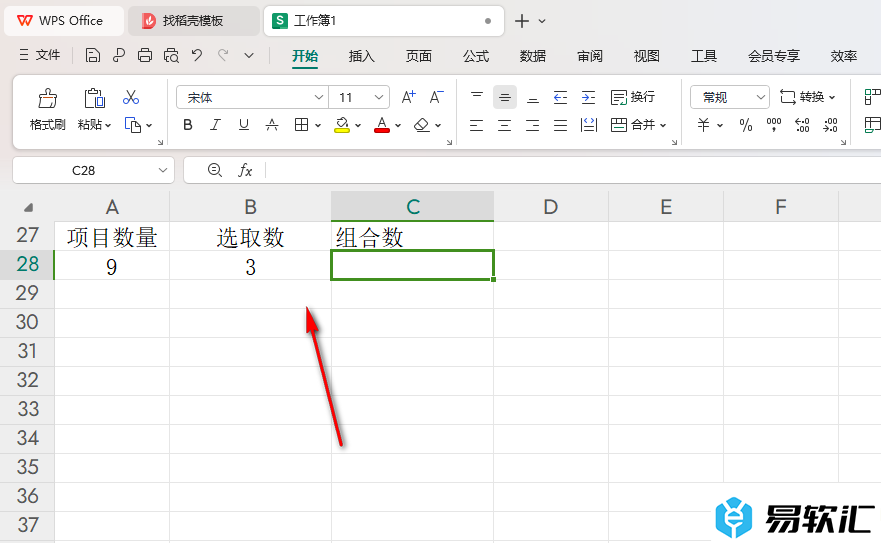Image resolution: width=881 pixels, height=543 pixels.
Task: Select cell A28 containing 9
Action: (x=112, y=265)
